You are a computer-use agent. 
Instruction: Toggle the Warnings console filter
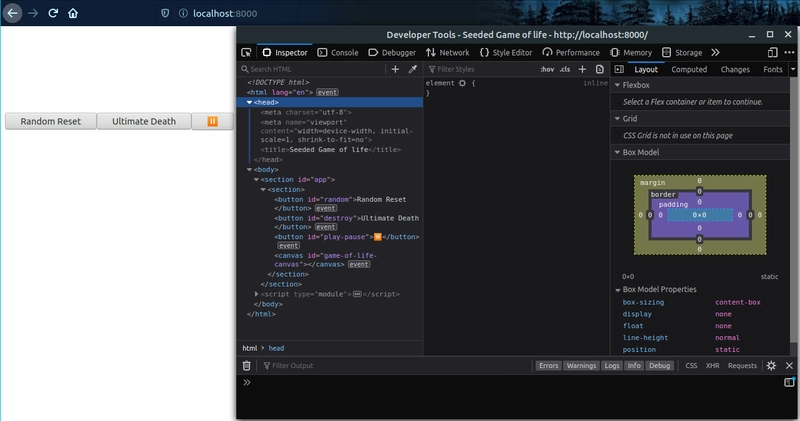click(x=581, y=366)
